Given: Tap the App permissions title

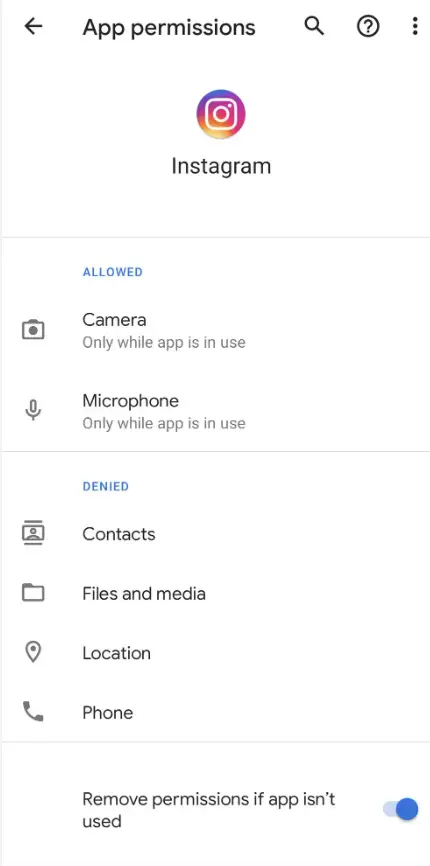Looking at the screenshot, I should (x=169, y=27).
